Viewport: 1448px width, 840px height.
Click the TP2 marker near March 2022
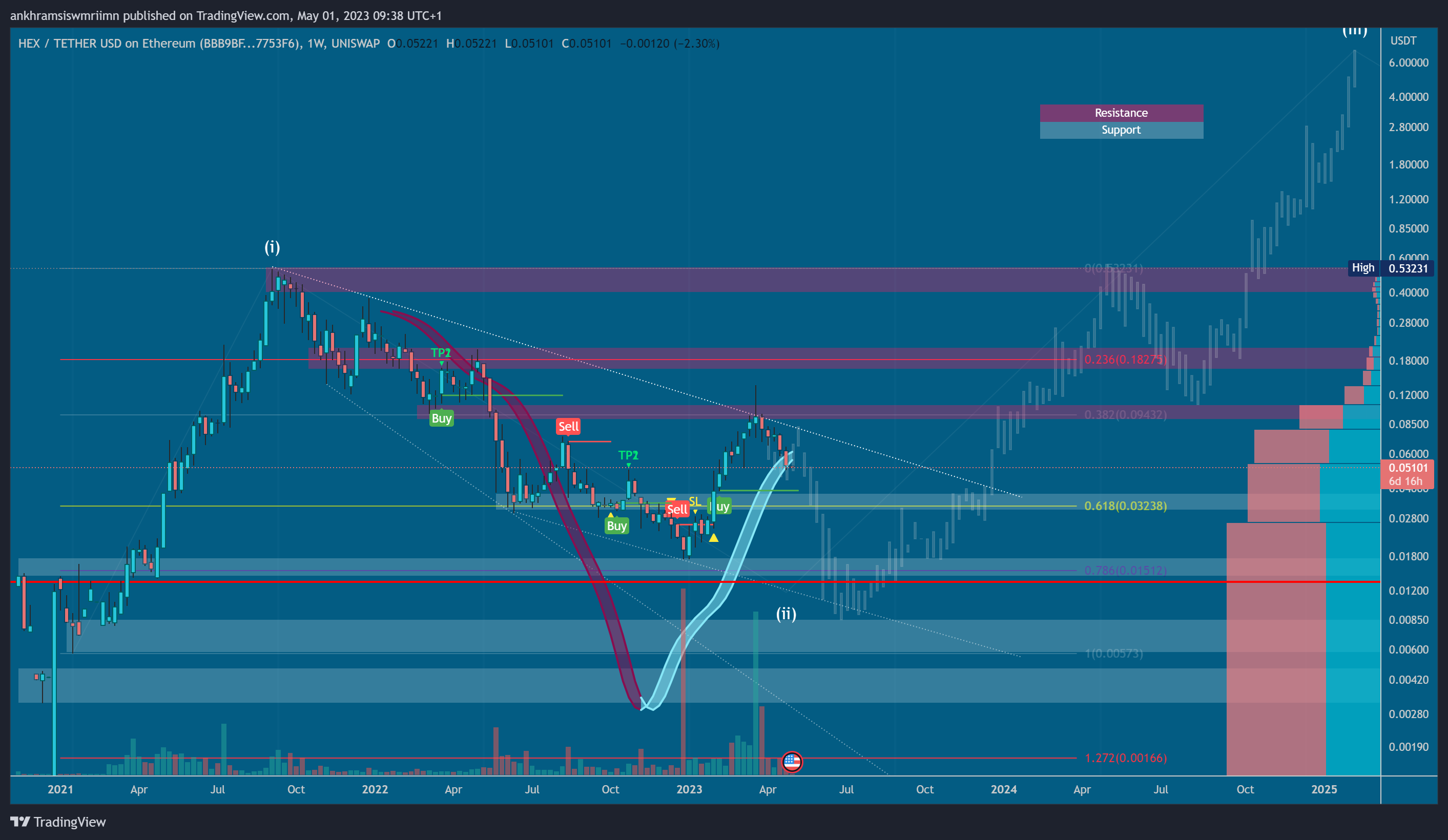pyautogui.click(x=441, y=353)
